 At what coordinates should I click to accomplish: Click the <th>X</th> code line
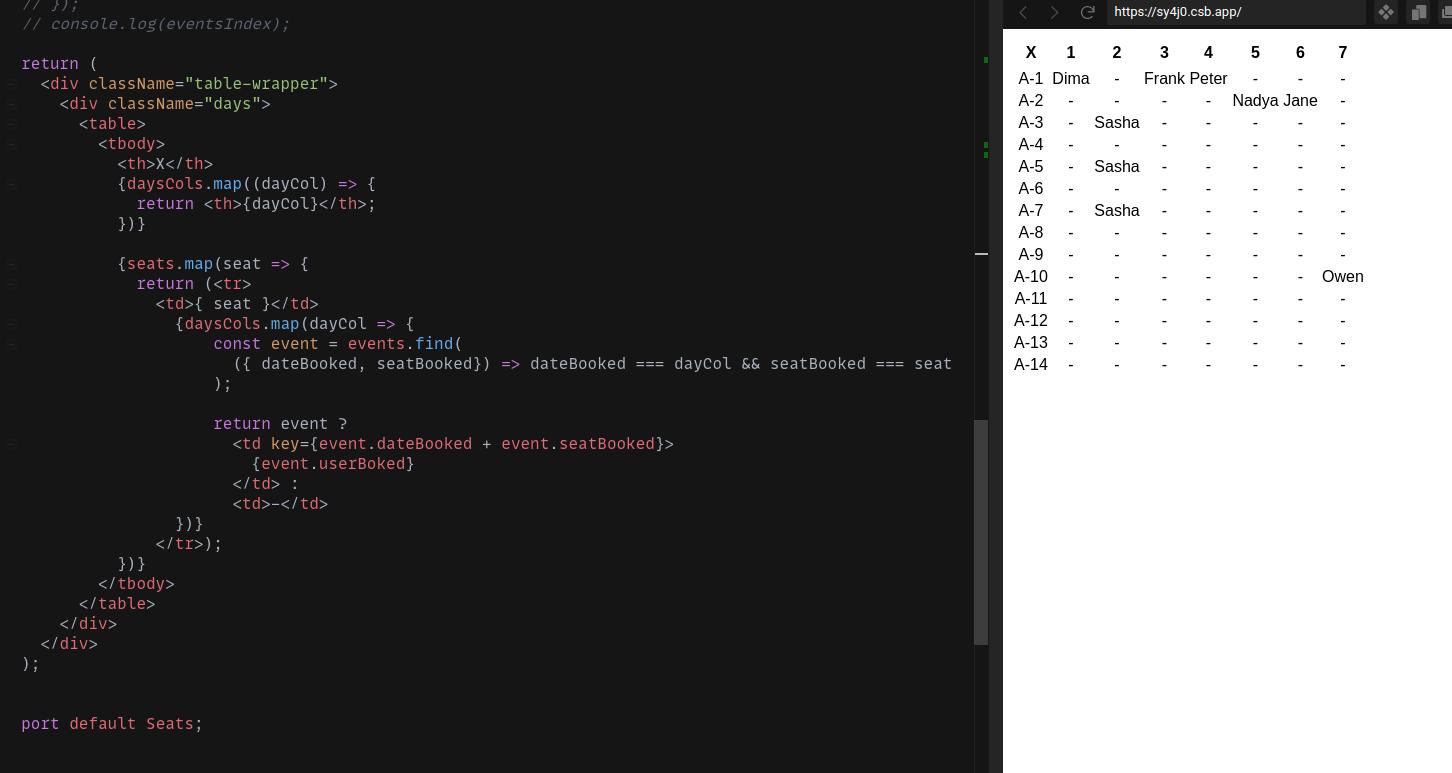(165, 164)
